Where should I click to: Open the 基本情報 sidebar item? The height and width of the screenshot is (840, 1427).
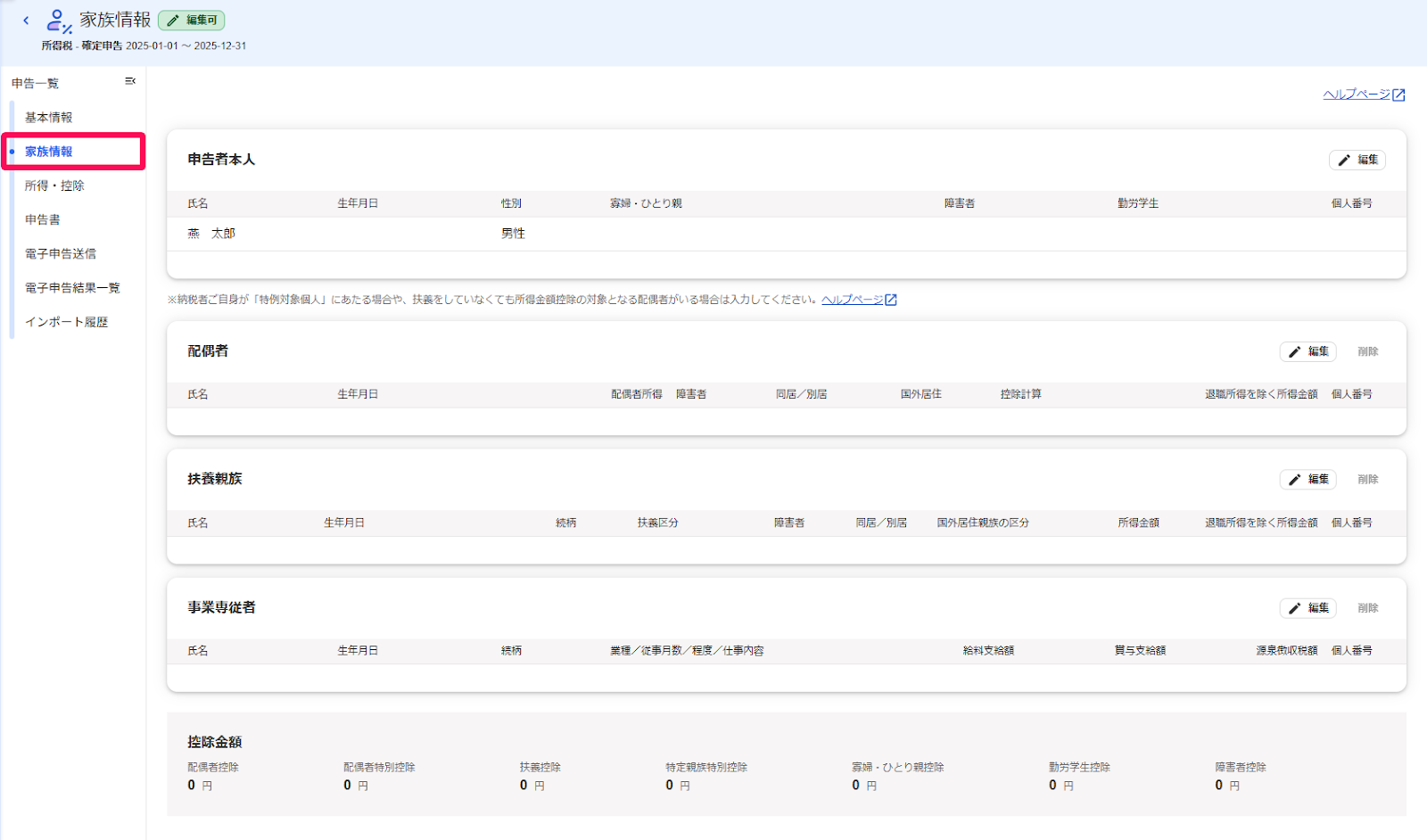[49, 118]
